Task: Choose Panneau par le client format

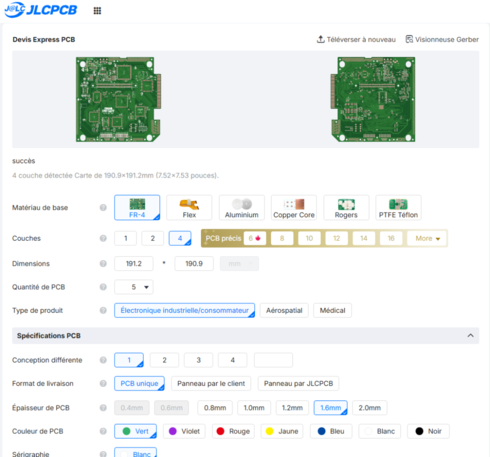Action: tap(211, 383)
